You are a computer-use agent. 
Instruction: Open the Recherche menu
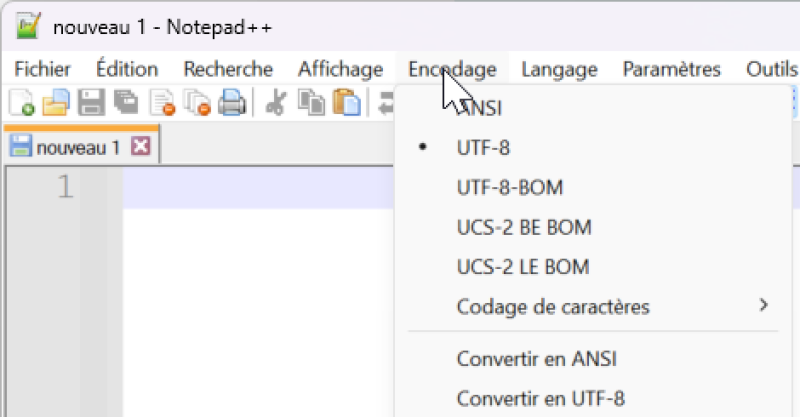[x=228, y=69]
